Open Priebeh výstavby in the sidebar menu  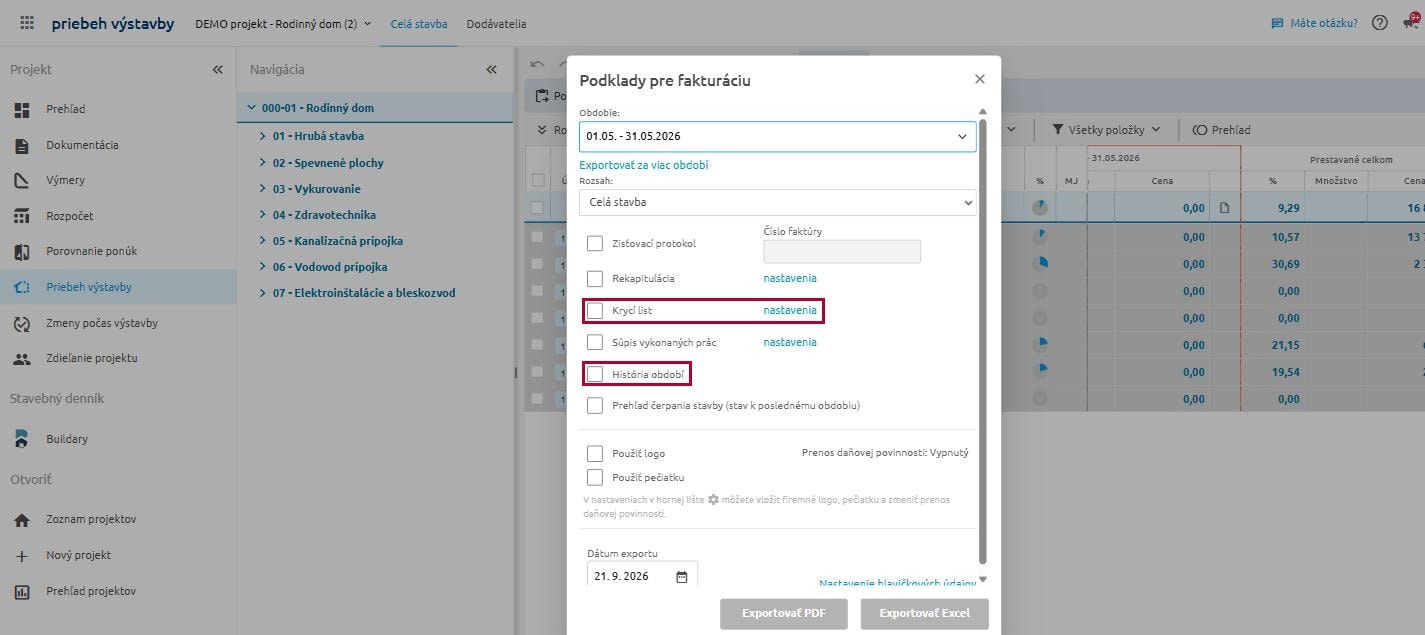click(x=118, y=287)
